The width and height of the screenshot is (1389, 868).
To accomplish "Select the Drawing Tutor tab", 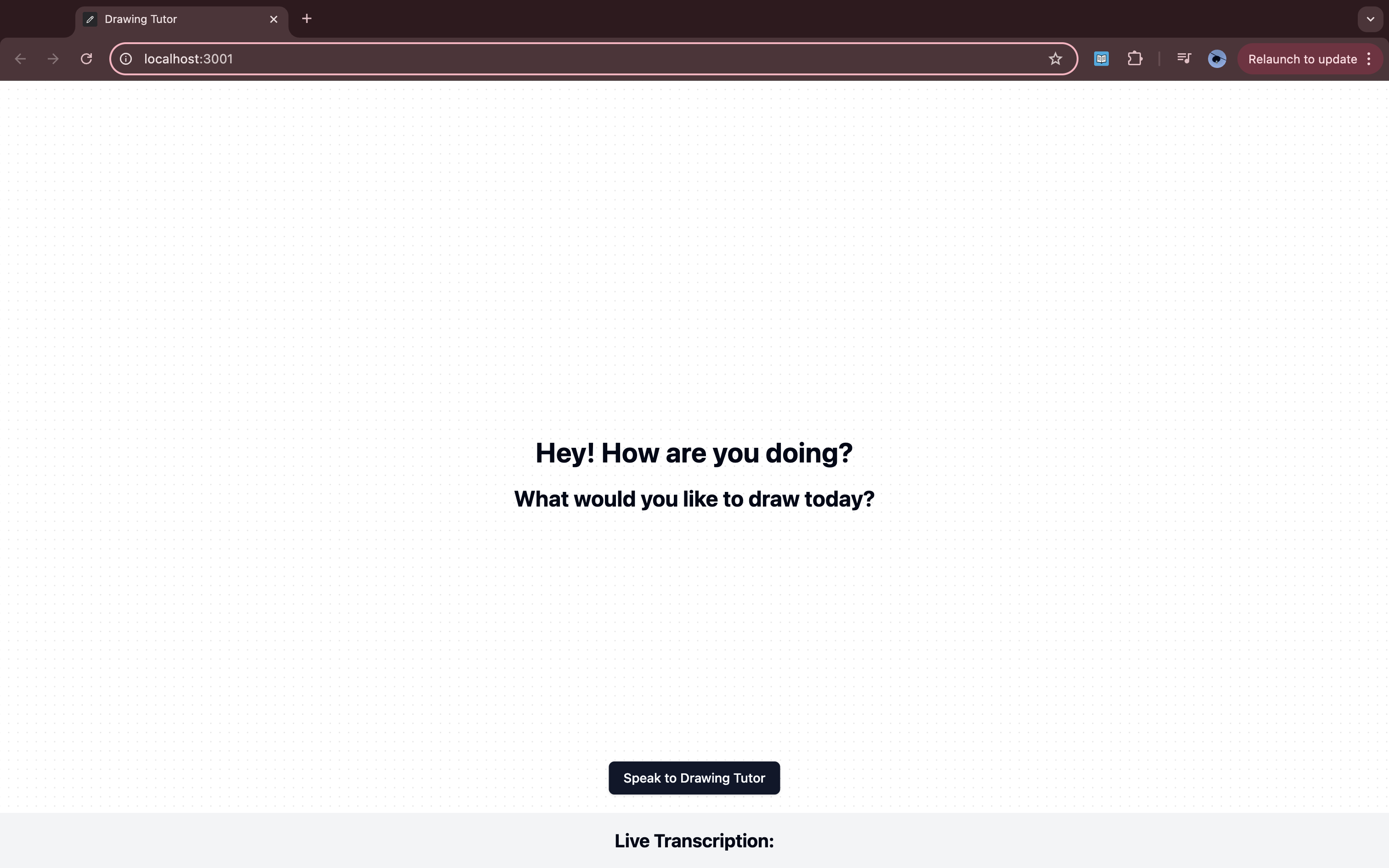I will (172, 19).
